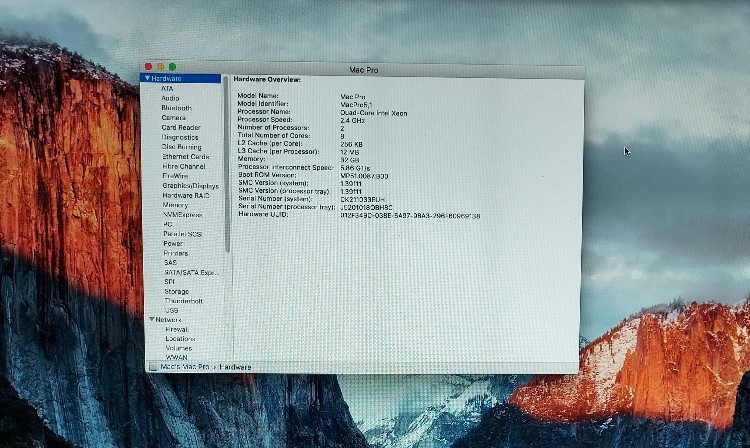Select NVMExpress in the sidebar
The width and height of the screenshot is (750, 448).
point(183,215)
